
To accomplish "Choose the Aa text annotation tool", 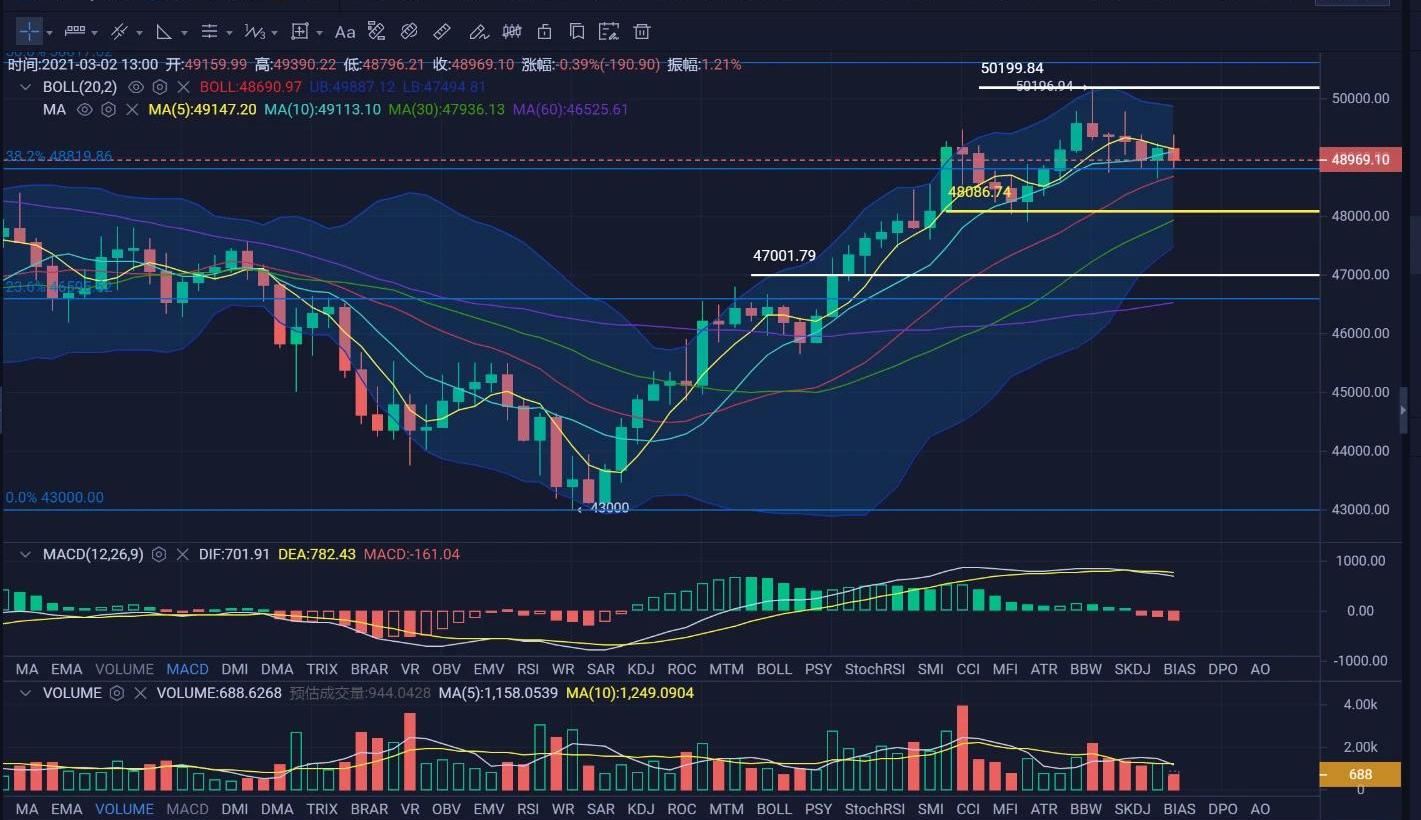I will click(345, 32).
